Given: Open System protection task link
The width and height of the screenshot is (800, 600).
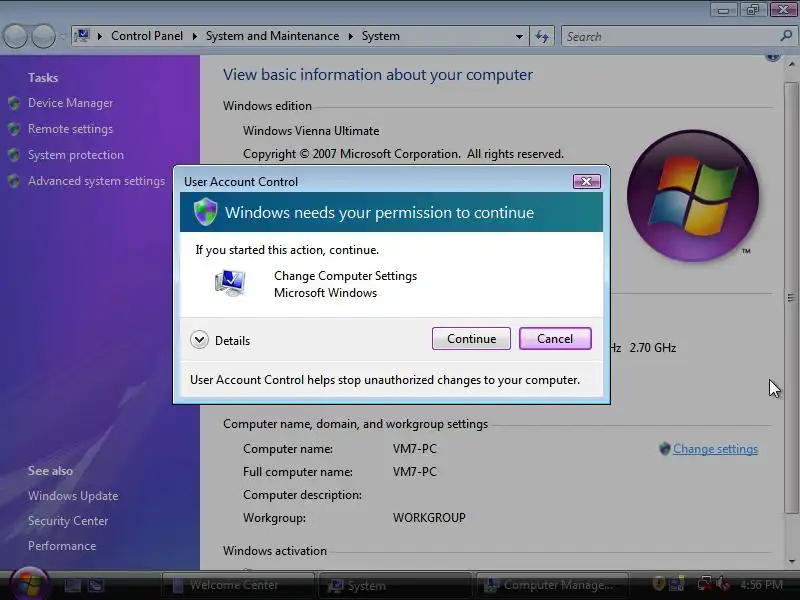Looking at the screenshot, I should 76,155.
